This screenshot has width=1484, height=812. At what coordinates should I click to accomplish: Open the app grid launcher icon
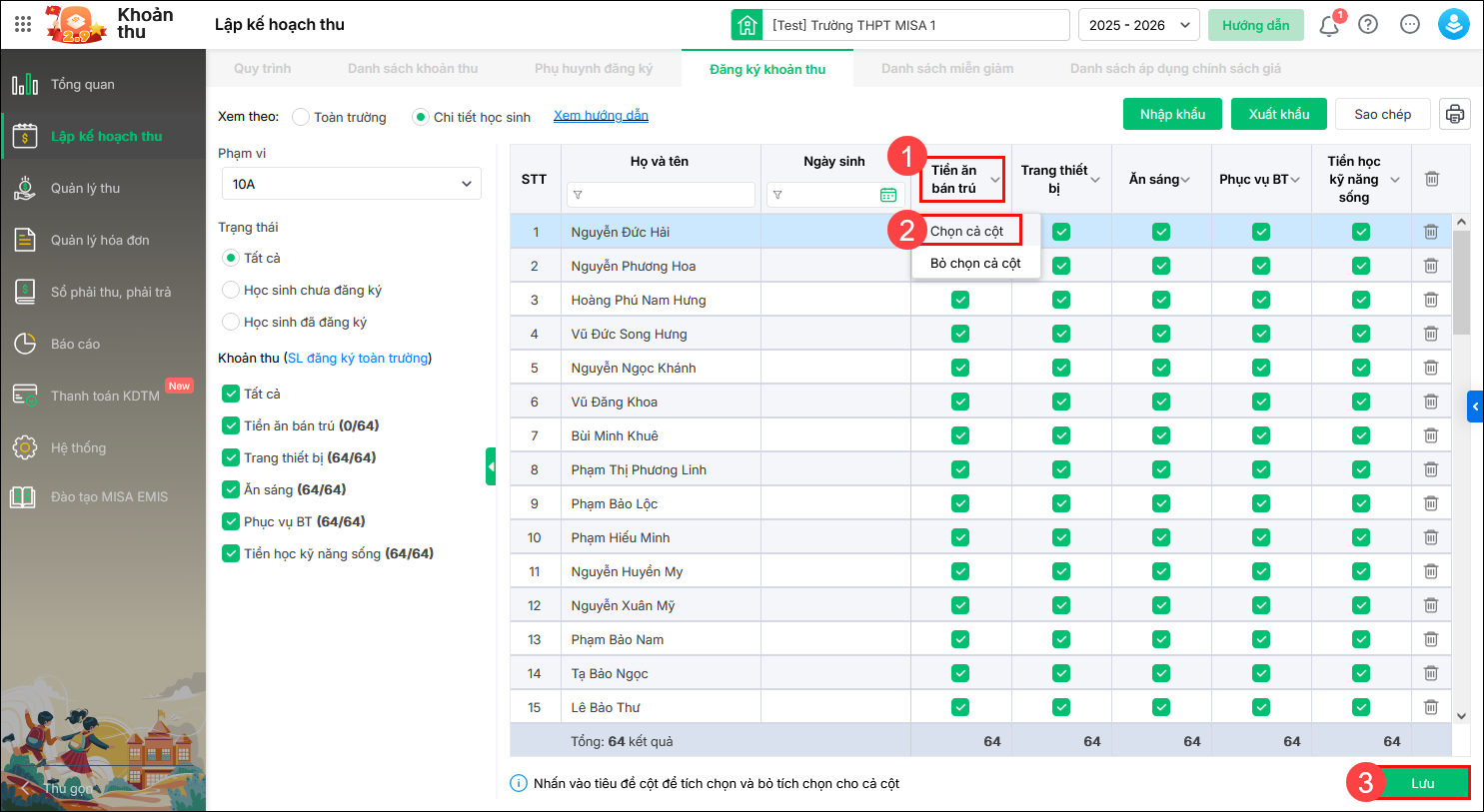point(23,24)
